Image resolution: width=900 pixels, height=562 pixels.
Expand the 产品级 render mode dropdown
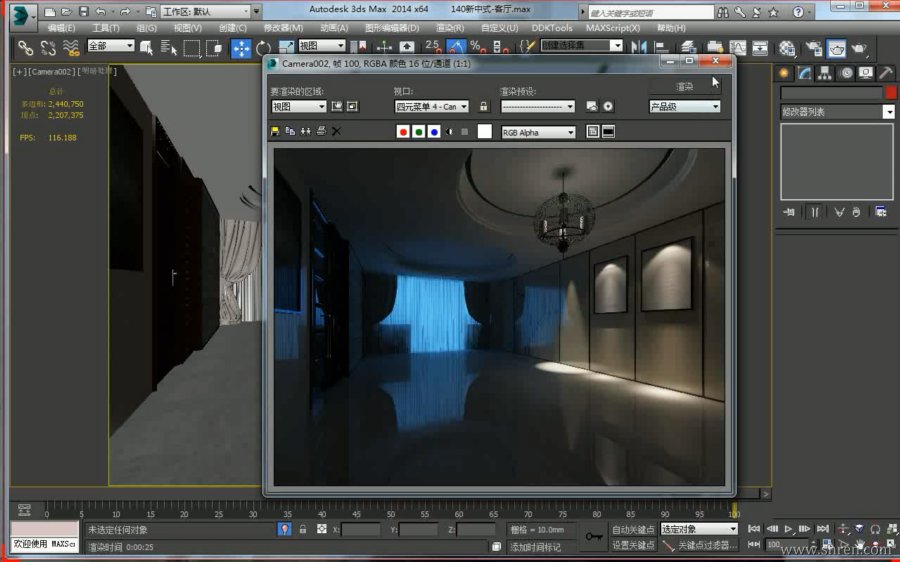(685, 106)
